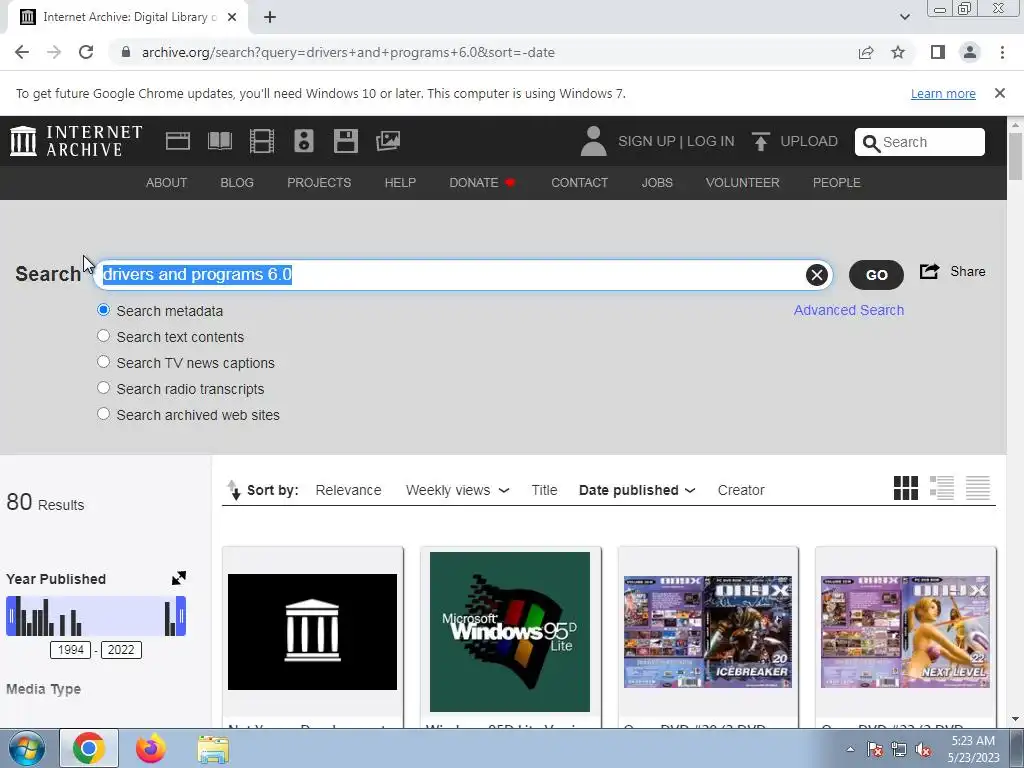Viewport: 1024px width, 768px height.
Task: Open Chrome profile icon
Action: [x=970, y=52]
